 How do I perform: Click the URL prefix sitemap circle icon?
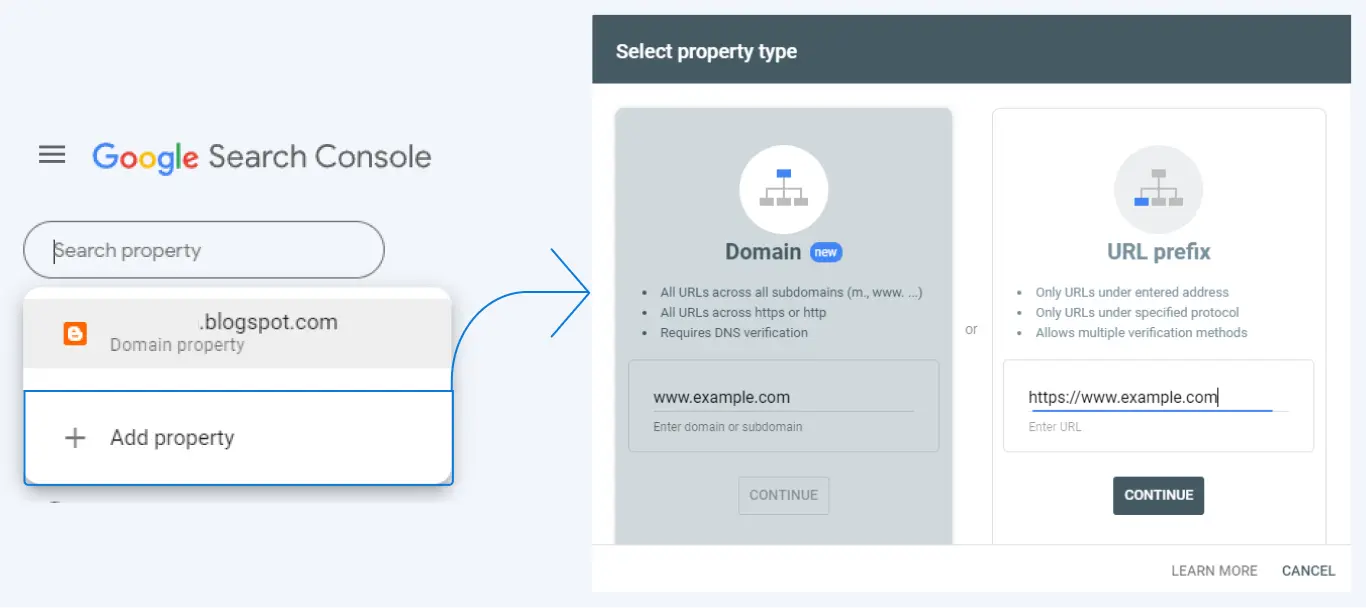1158,189
